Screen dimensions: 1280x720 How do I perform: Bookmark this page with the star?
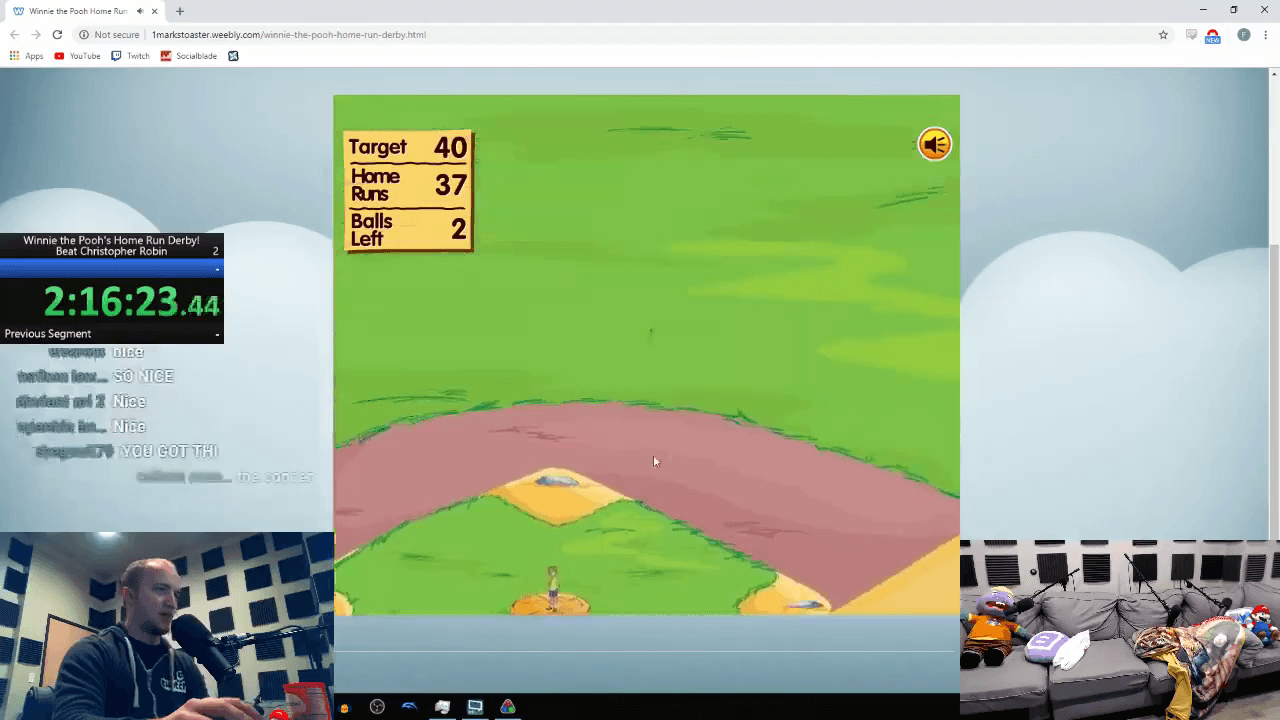[x=1163, y=34]
